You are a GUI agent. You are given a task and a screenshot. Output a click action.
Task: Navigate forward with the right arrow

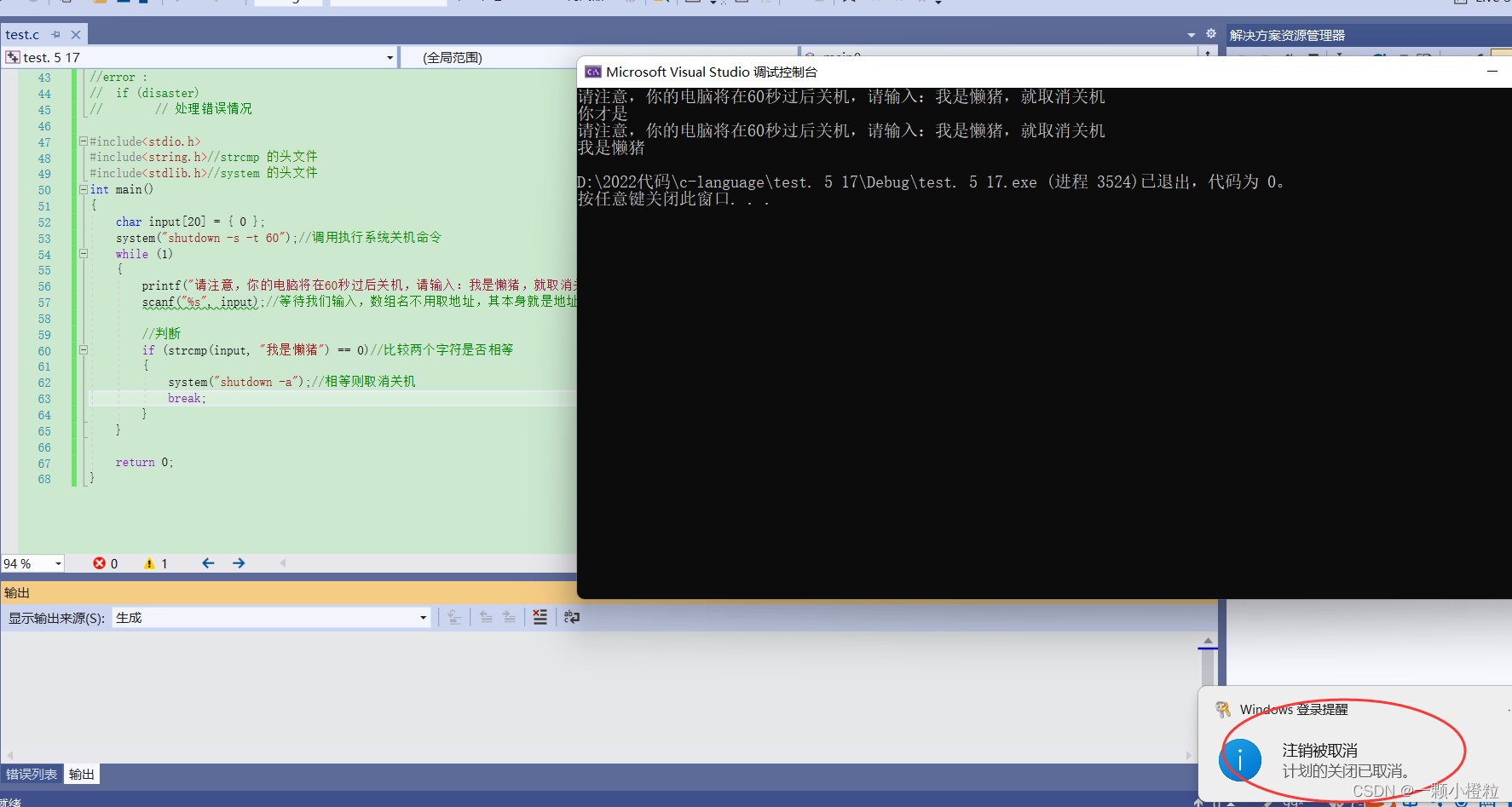click(239, 563)
